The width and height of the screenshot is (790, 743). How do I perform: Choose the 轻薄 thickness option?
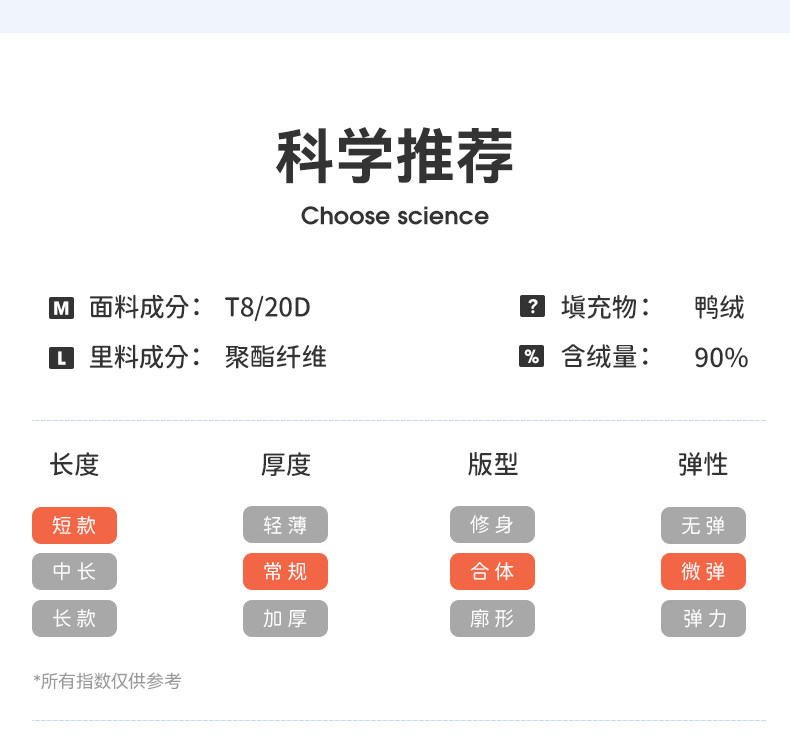(x=285, y=525)
